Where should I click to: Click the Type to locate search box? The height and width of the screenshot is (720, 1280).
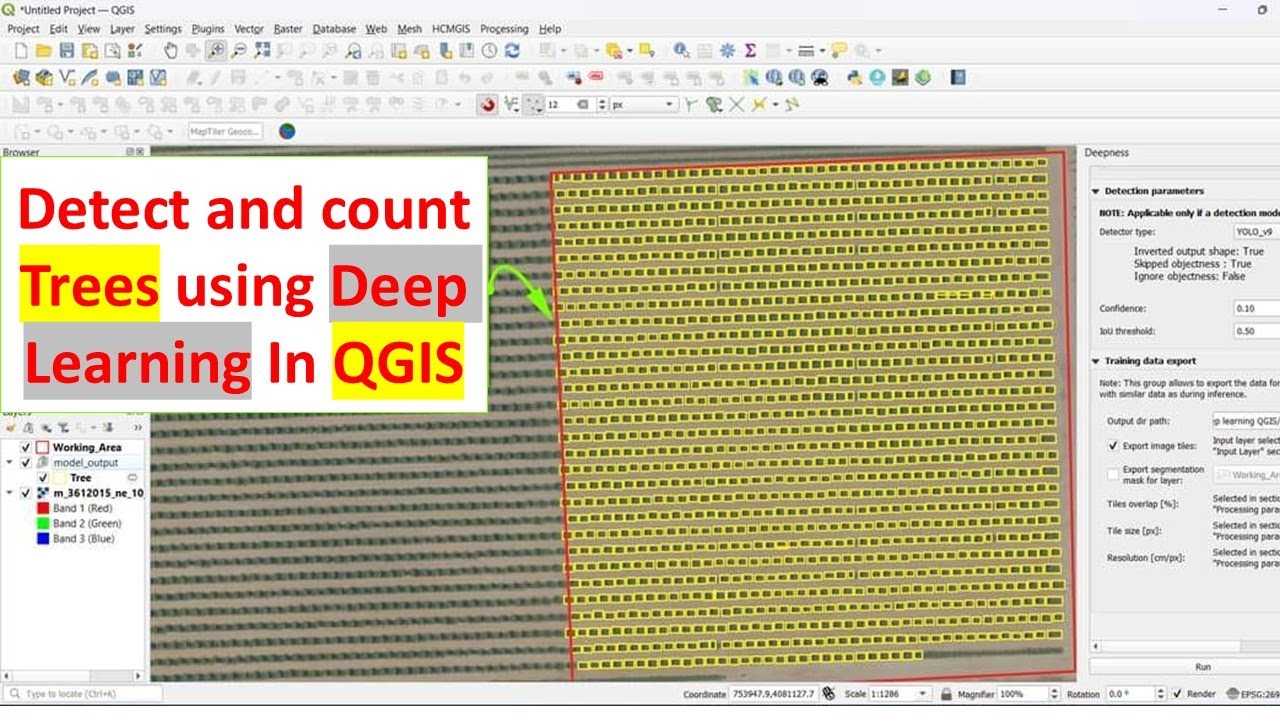point(82,694)
